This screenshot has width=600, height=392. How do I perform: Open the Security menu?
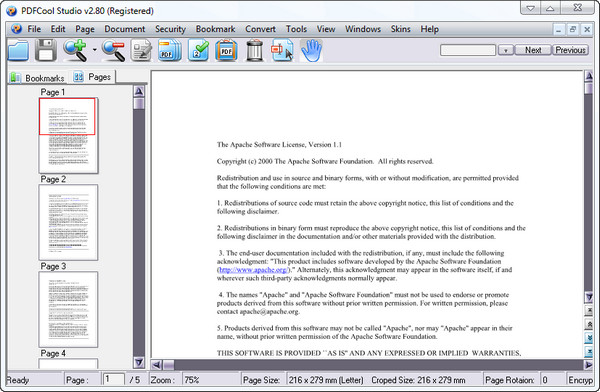click(x=170, y=29)
